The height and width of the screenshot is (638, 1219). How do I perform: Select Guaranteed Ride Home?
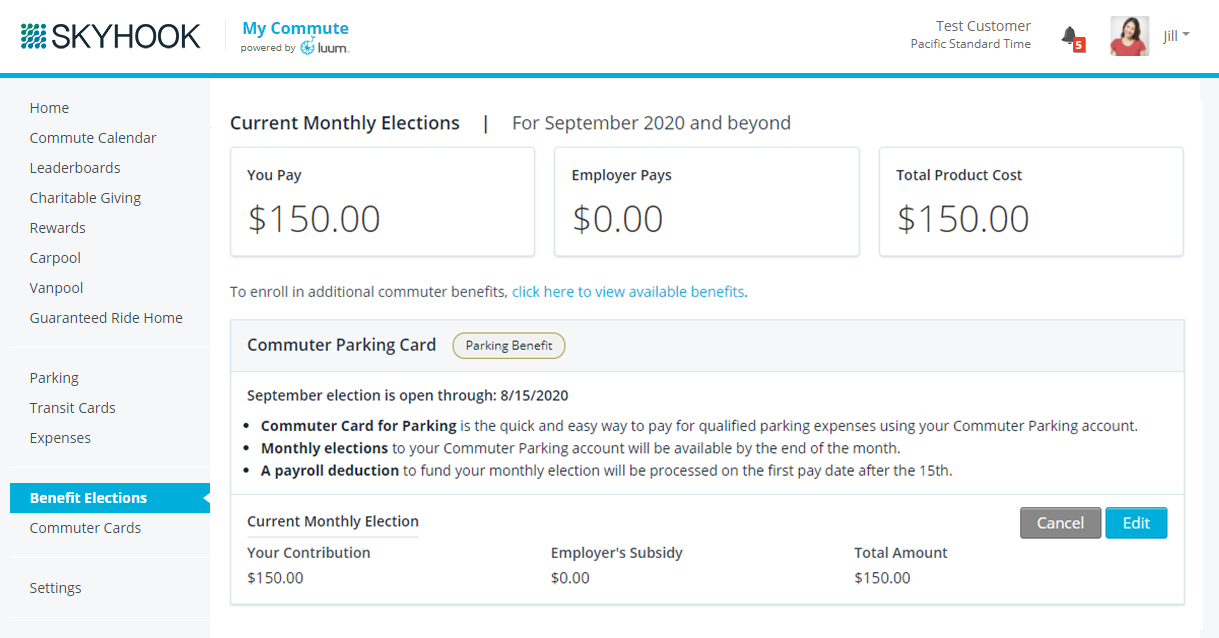(x=106, y=318)
